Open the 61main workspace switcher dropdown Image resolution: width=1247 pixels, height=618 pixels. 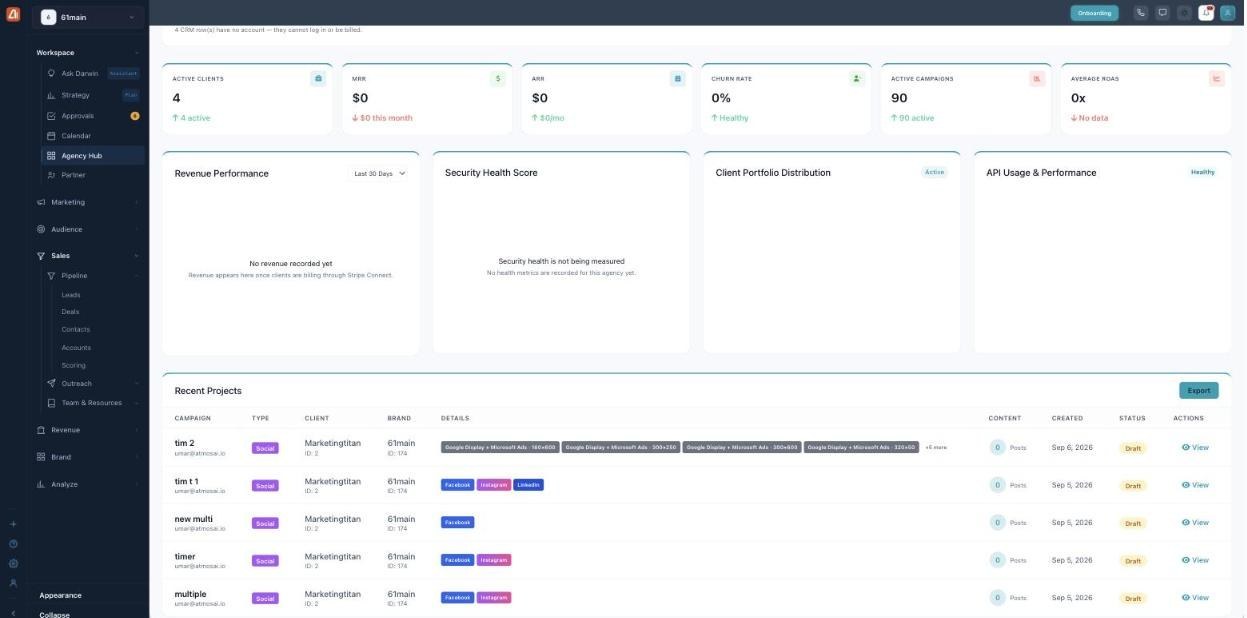pos(88,17)
